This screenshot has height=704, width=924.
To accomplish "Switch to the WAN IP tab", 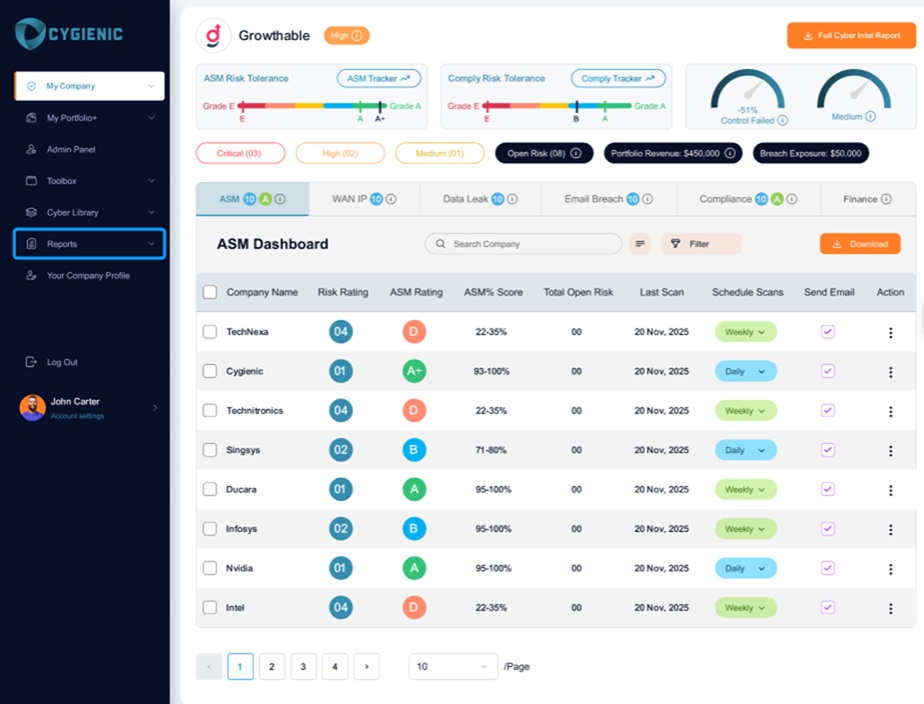I will click(364, 199).
